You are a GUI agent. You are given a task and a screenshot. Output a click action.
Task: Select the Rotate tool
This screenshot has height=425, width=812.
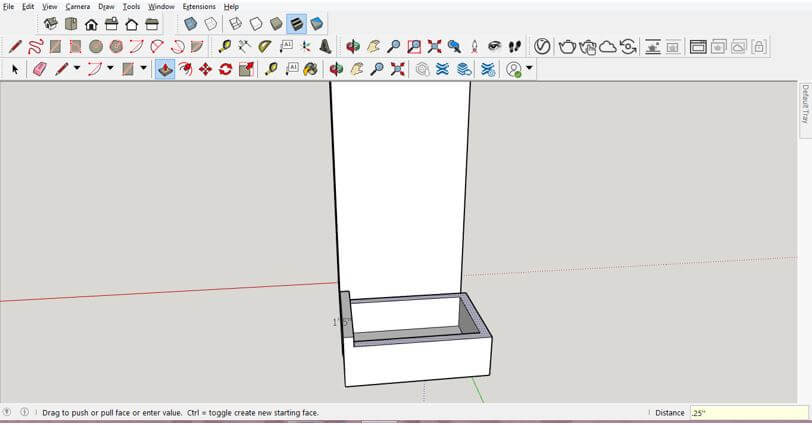click(x=225, y=69)
